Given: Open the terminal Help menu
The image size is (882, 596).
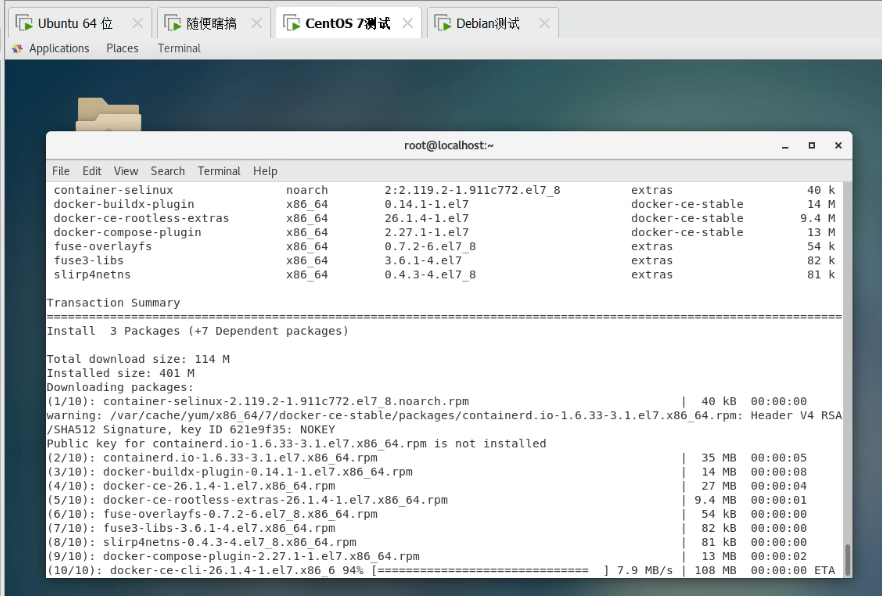Looking at the screenshot, I should pyautogui.click(x=265, y=171).
